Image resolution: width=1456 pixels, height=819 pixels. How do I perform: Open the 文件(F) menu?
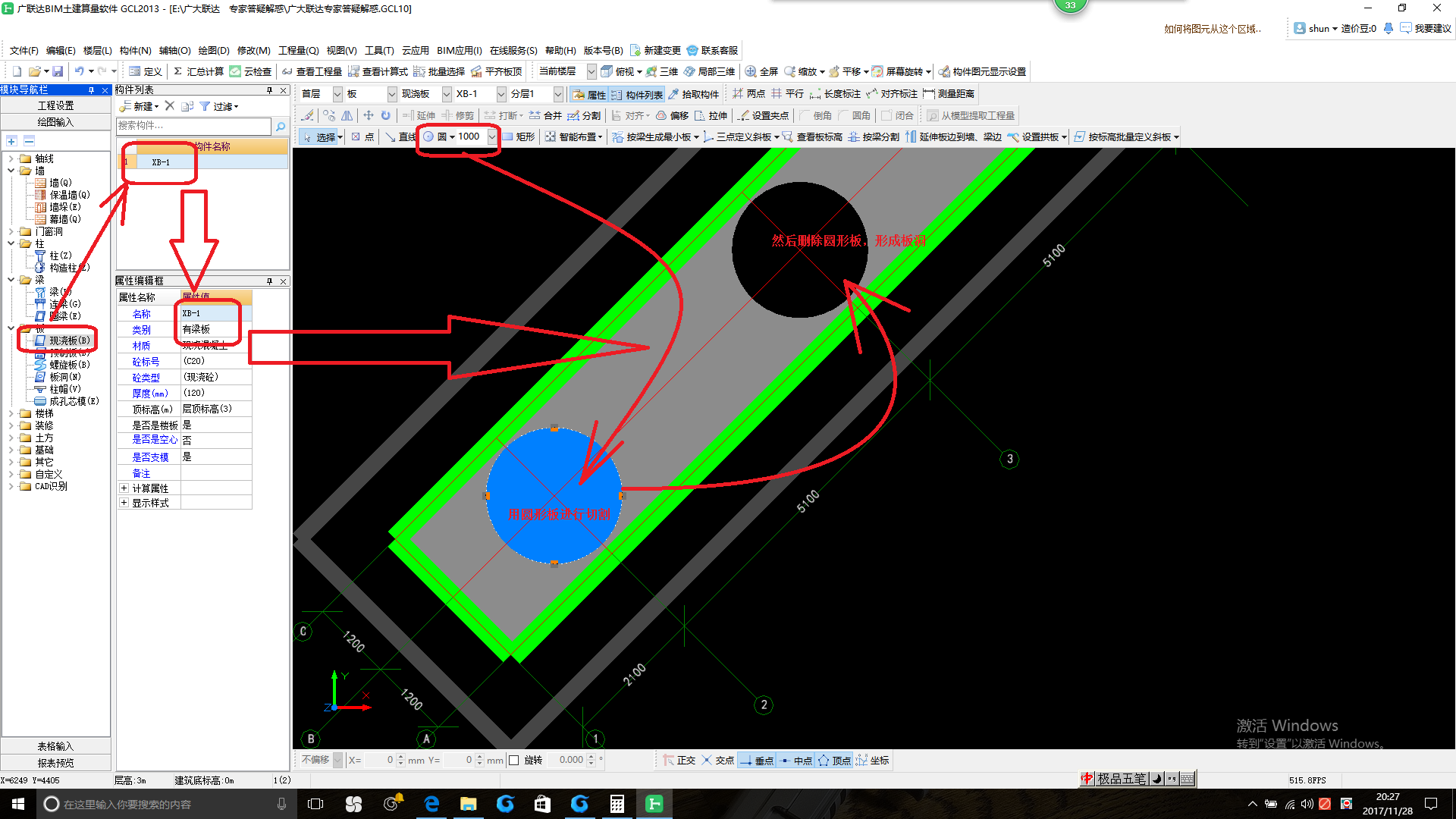pos(24,50)
